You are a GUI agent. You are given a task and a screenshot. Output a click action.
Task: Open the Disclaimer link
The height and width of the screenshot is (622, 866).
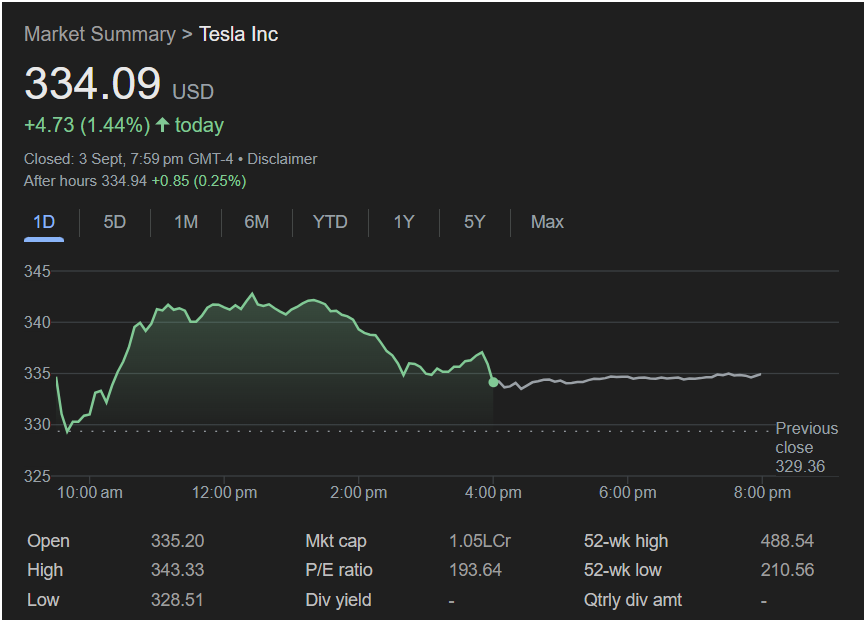tap(282, 159)
